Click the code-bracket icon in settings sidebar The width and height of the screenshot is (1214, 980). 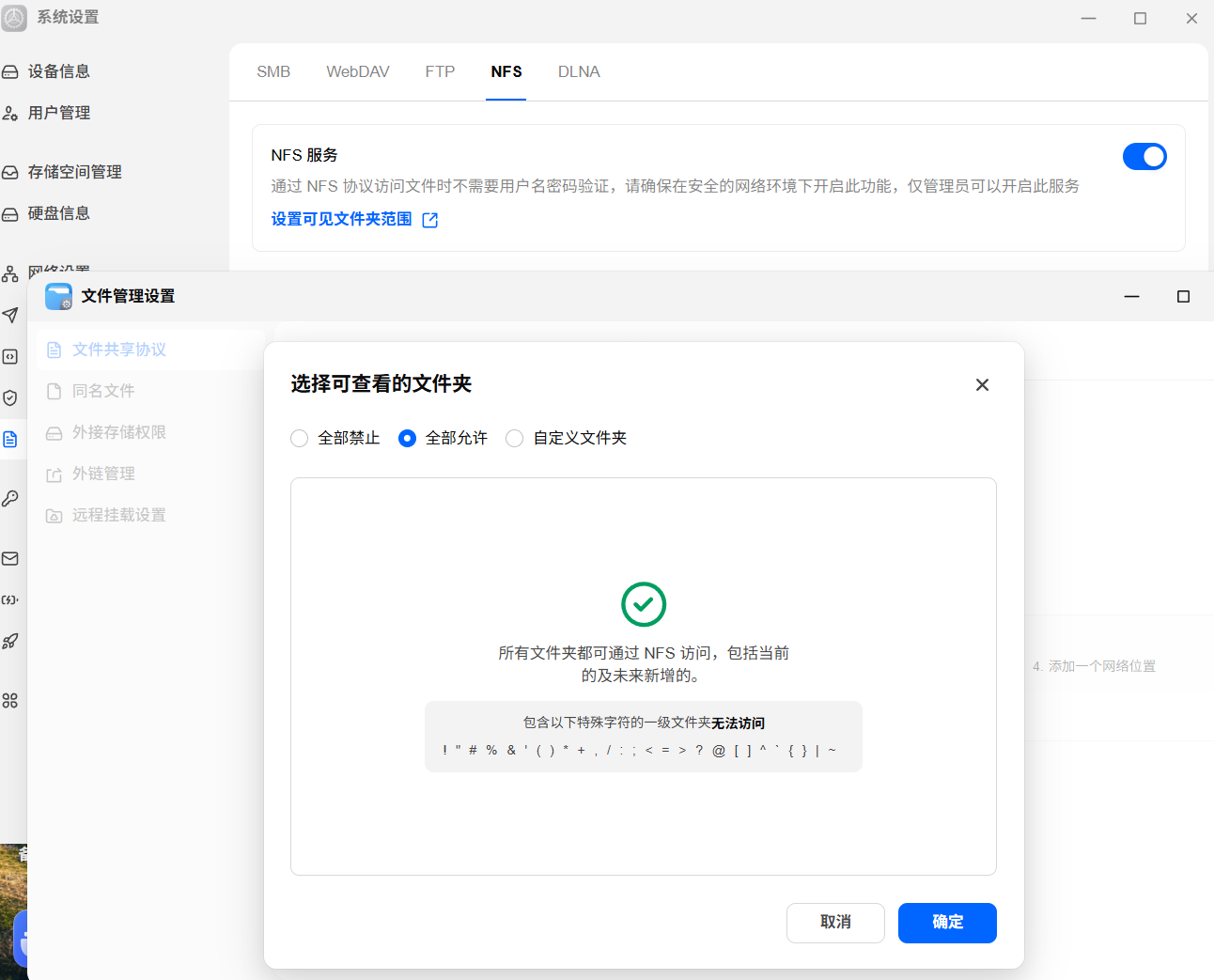[10, 356]
